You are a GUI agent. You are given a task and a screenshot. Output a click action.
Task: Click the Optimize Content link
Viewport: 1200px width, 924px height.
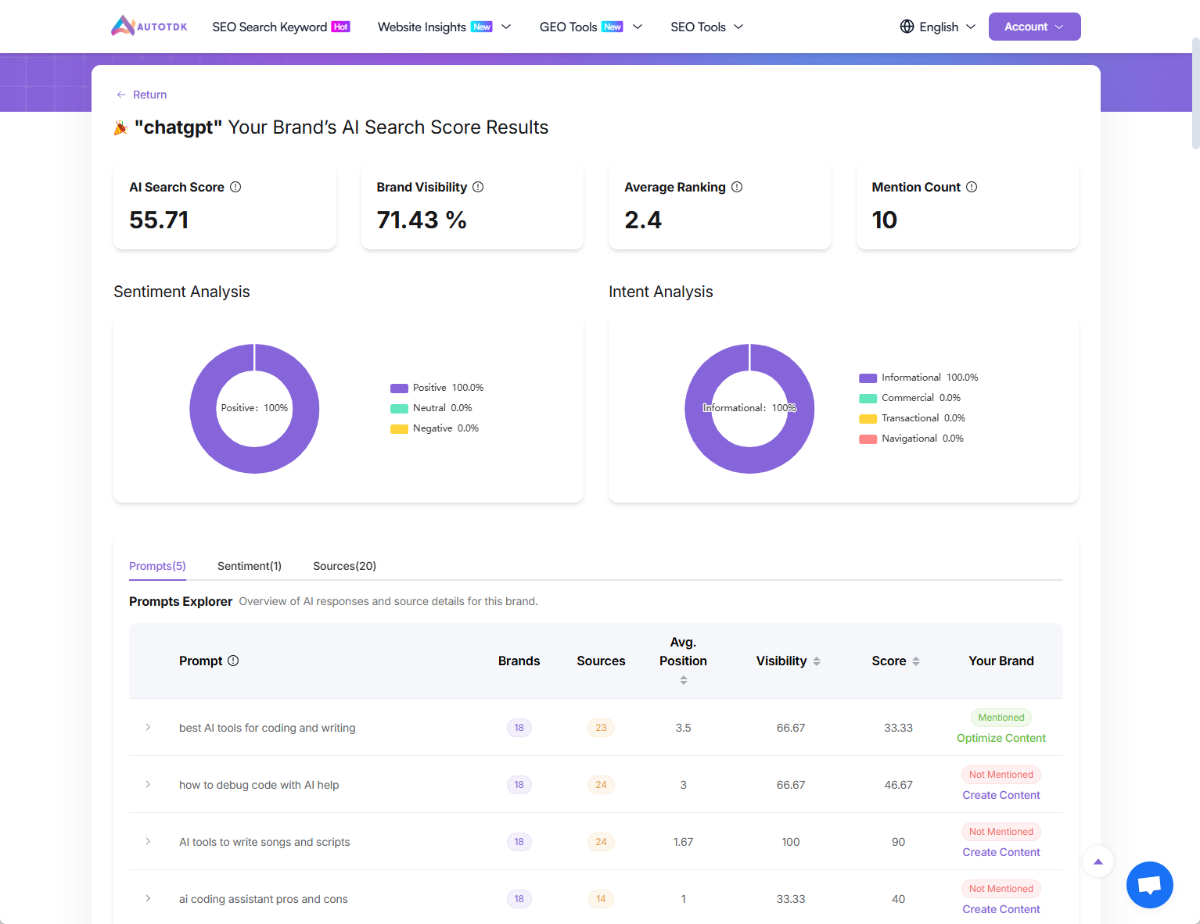[1001, 738]
